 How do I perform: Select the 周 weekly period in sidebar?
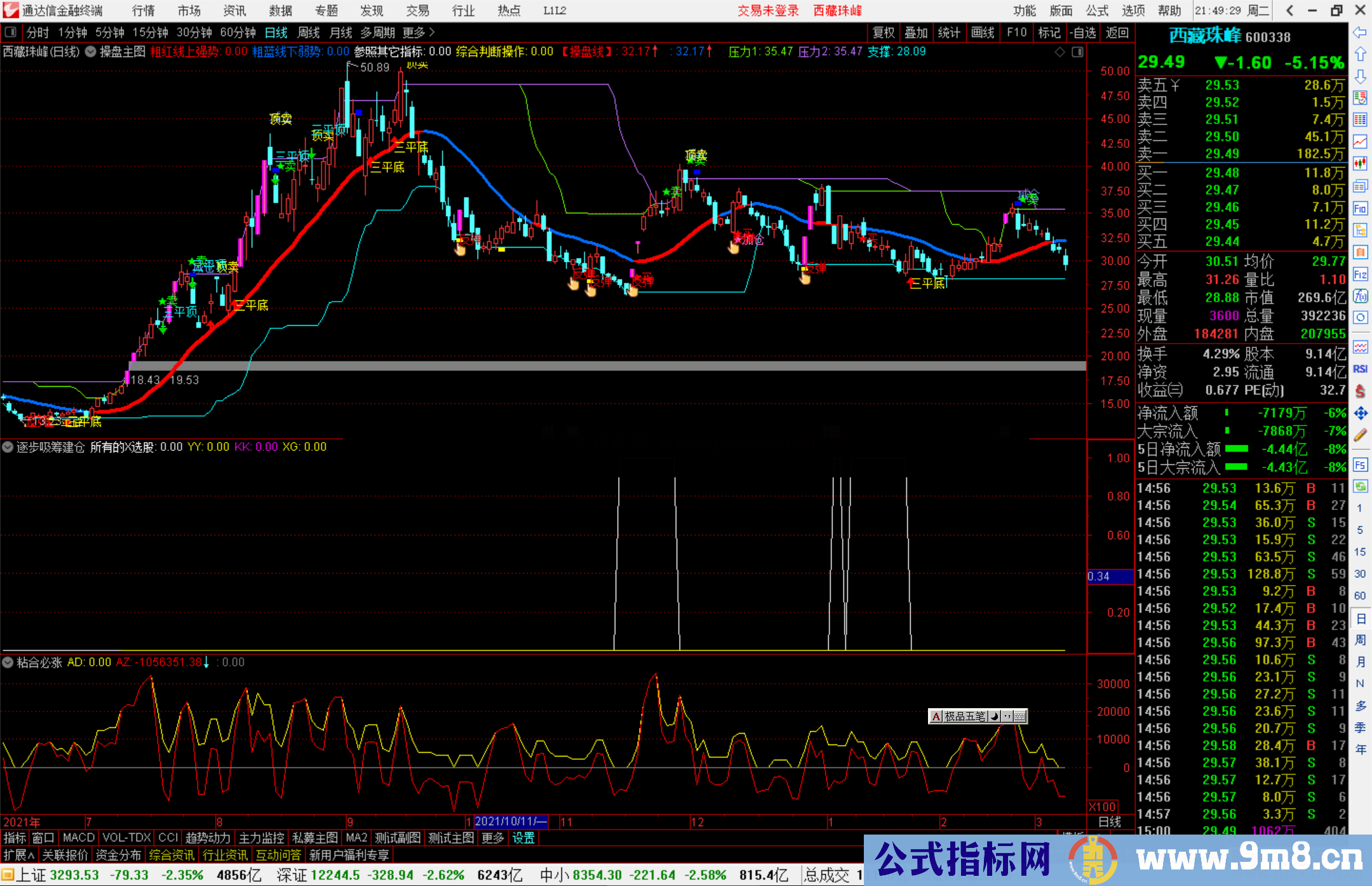click(1360, 640)
